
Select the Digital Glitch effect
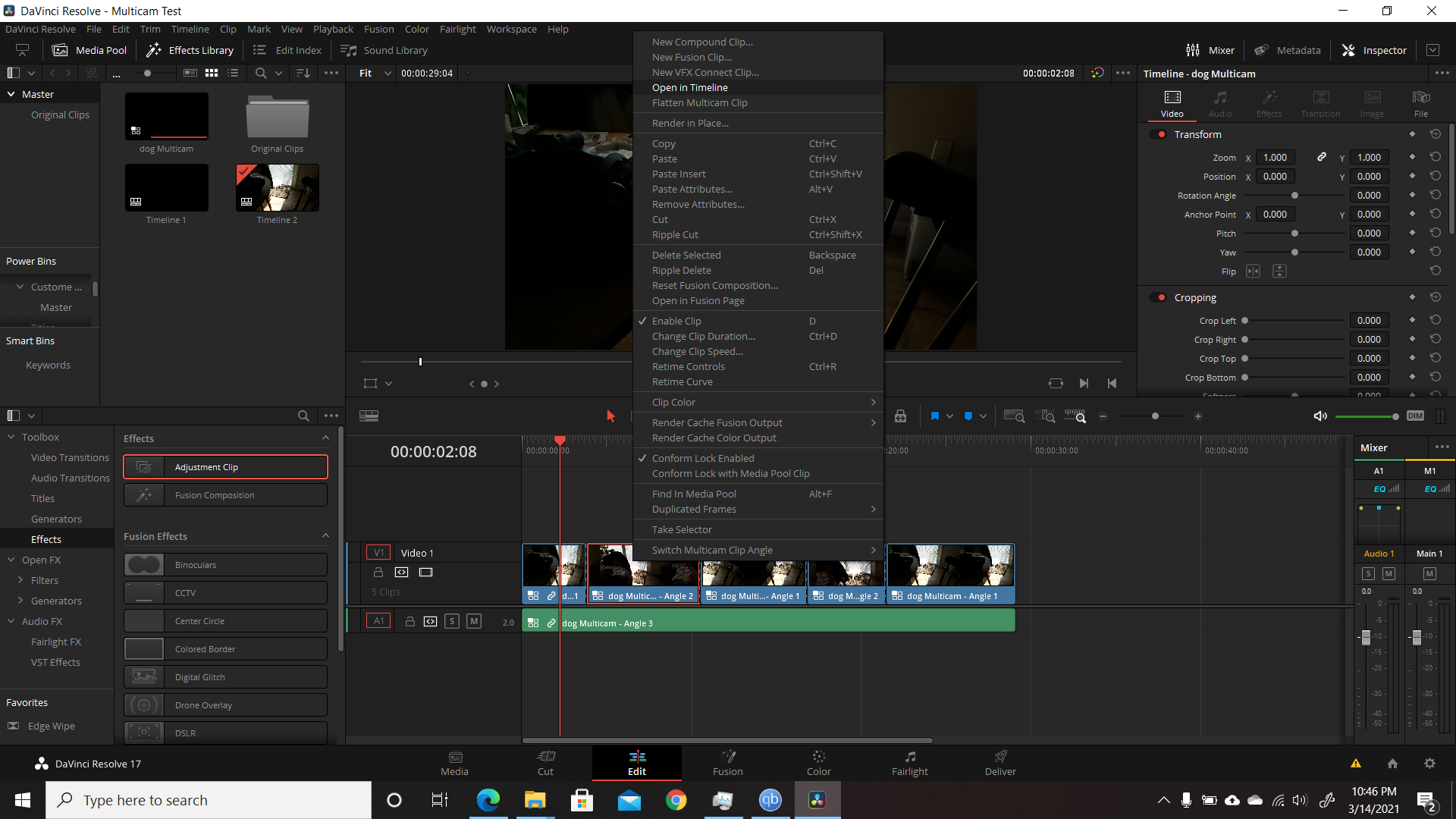(226, 676)
